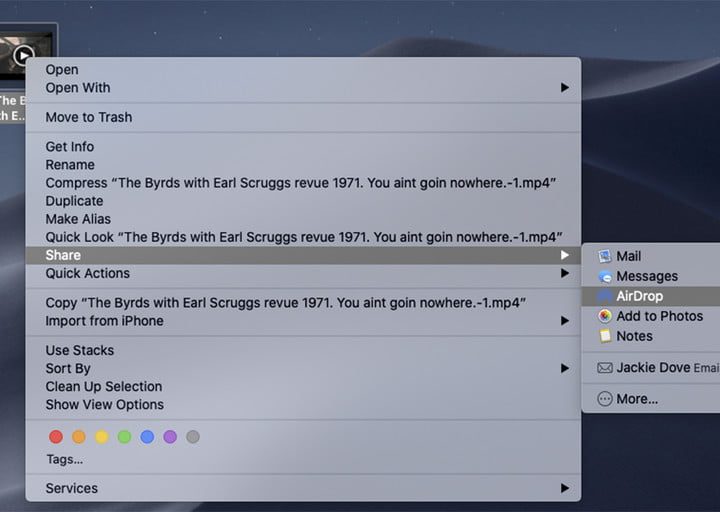Click the Messages bubble icon
Image resolution: width=720 pixels, height=512 pixels.
[604, 276]
